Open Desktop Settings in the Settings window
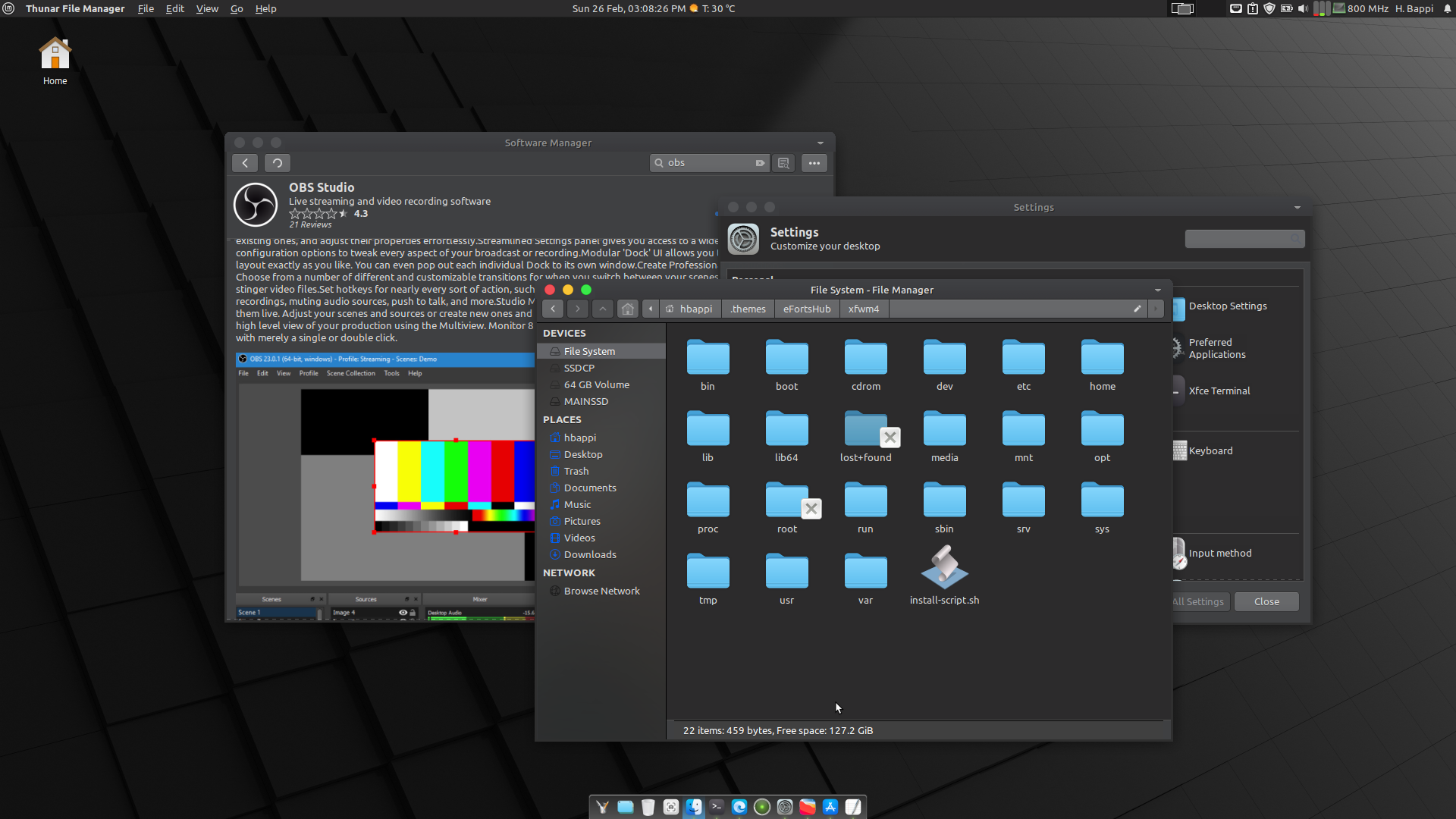 tap(1227, 306)
